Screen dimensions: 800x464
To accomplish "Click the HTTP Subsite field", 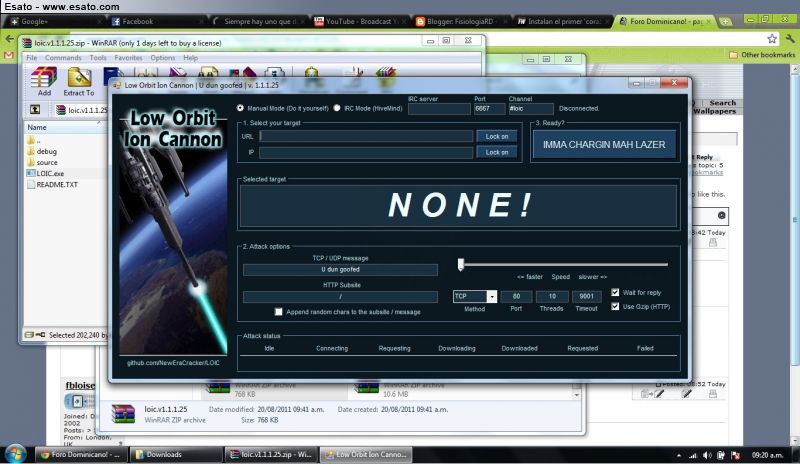I will click(340, 297).
